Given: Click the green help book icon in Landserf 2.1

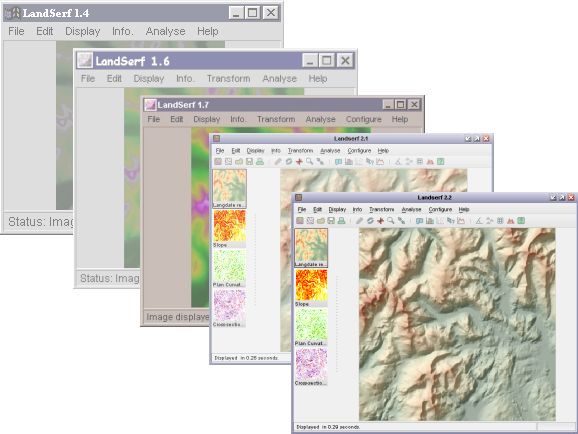Looking at the screenshot, I should [x=441, y=162].
